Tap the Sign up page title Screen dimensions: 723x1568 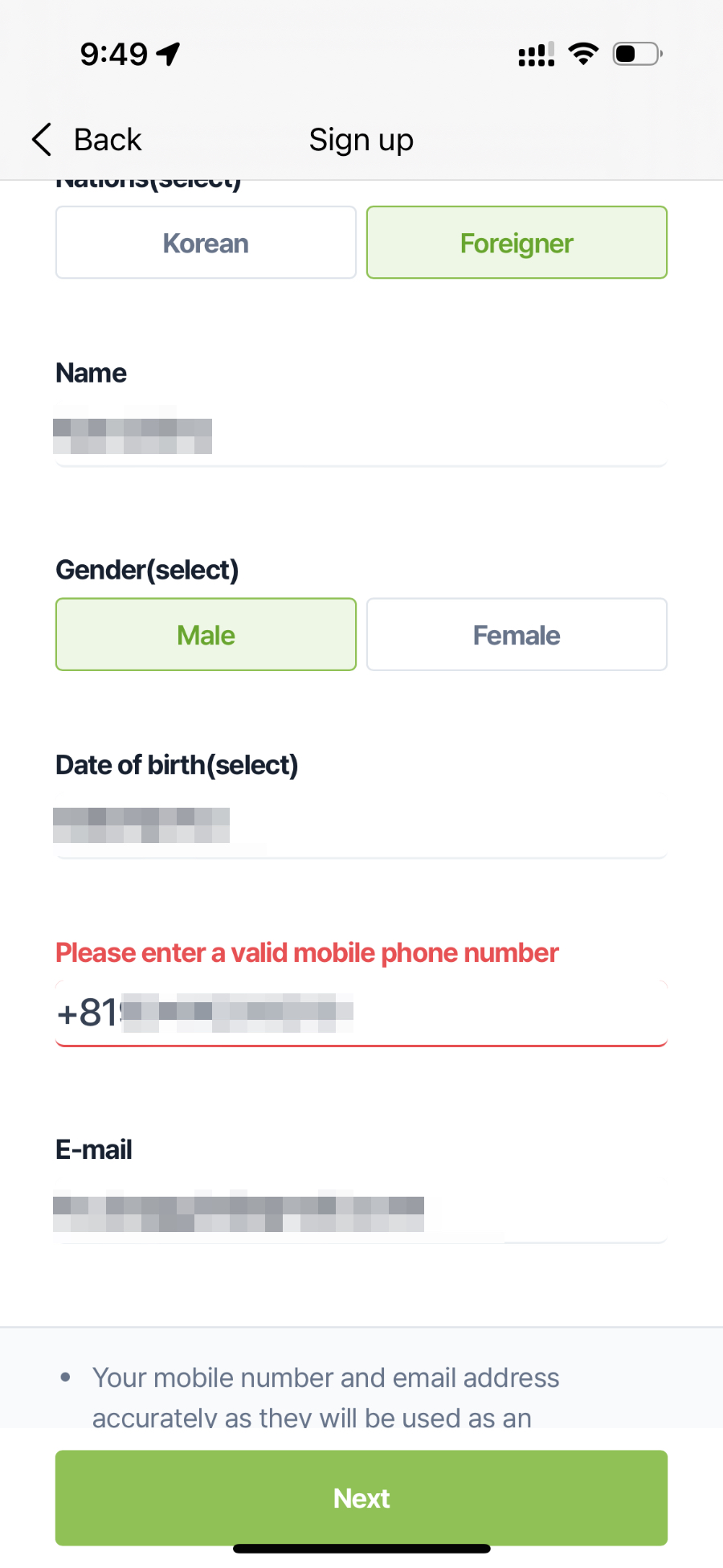click(x=361, y=140)
